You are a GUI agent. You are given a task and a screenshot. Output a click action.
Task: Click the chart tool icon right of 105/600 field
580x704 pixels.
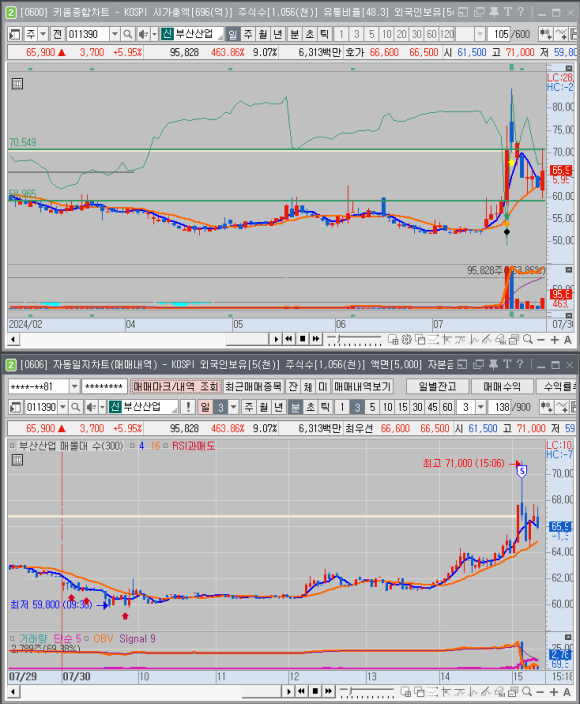[546, 34]
